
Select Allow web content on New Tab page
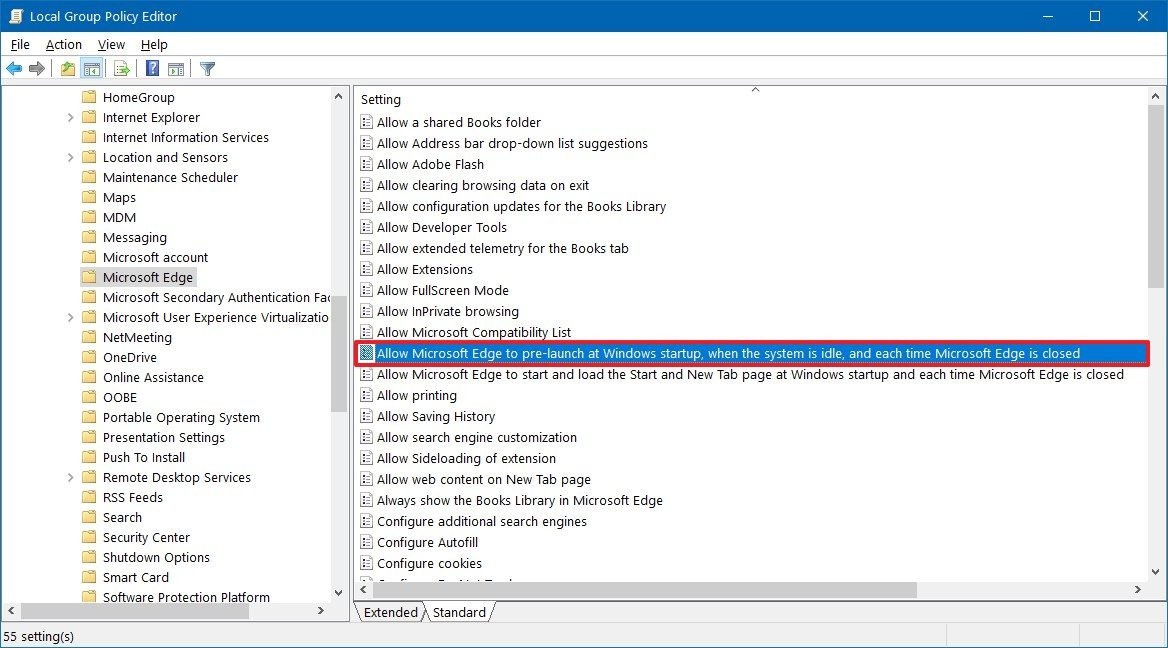[x=483, y=480]
